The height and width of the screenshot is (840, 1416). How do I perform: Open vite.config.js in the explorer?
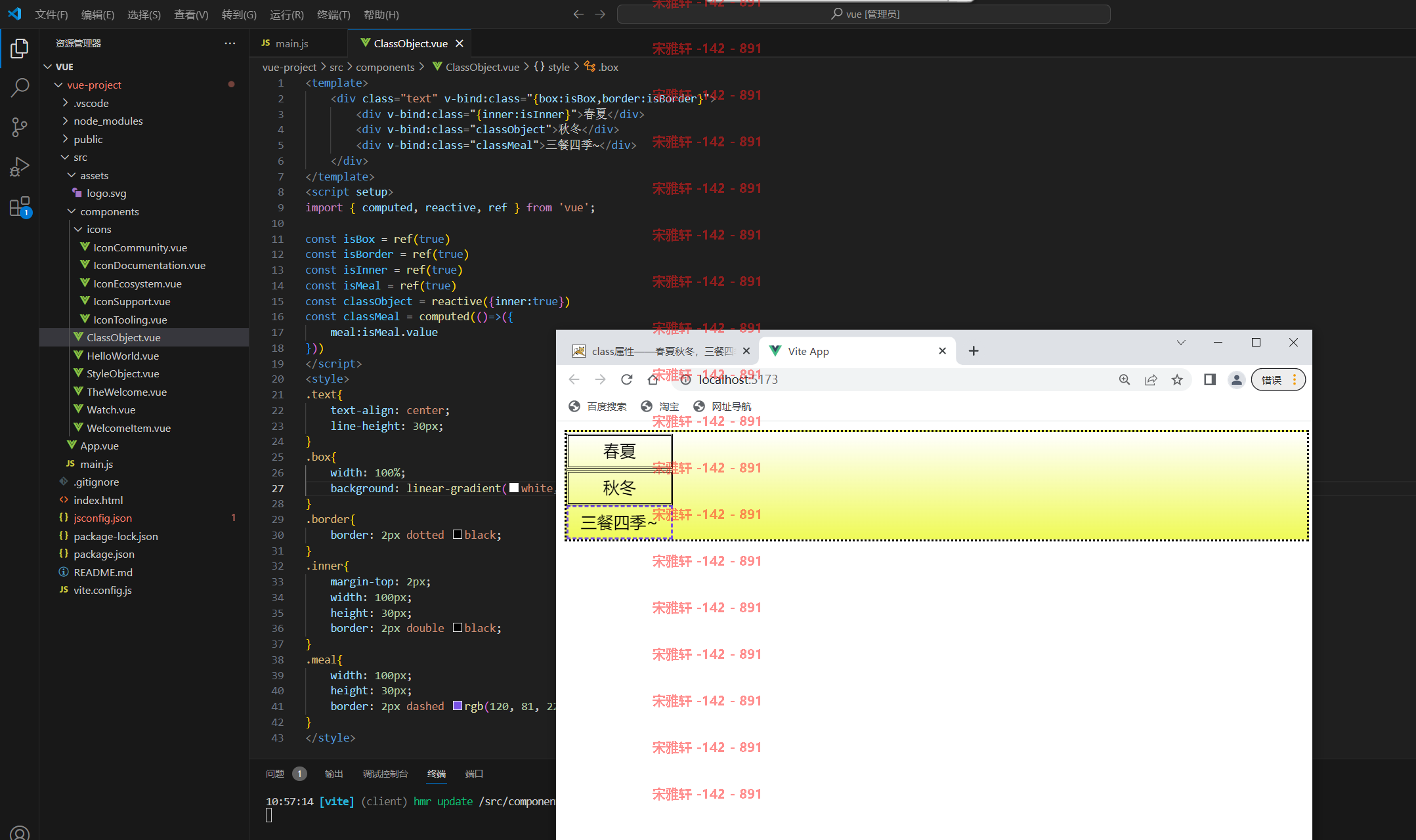pos(102,590)
